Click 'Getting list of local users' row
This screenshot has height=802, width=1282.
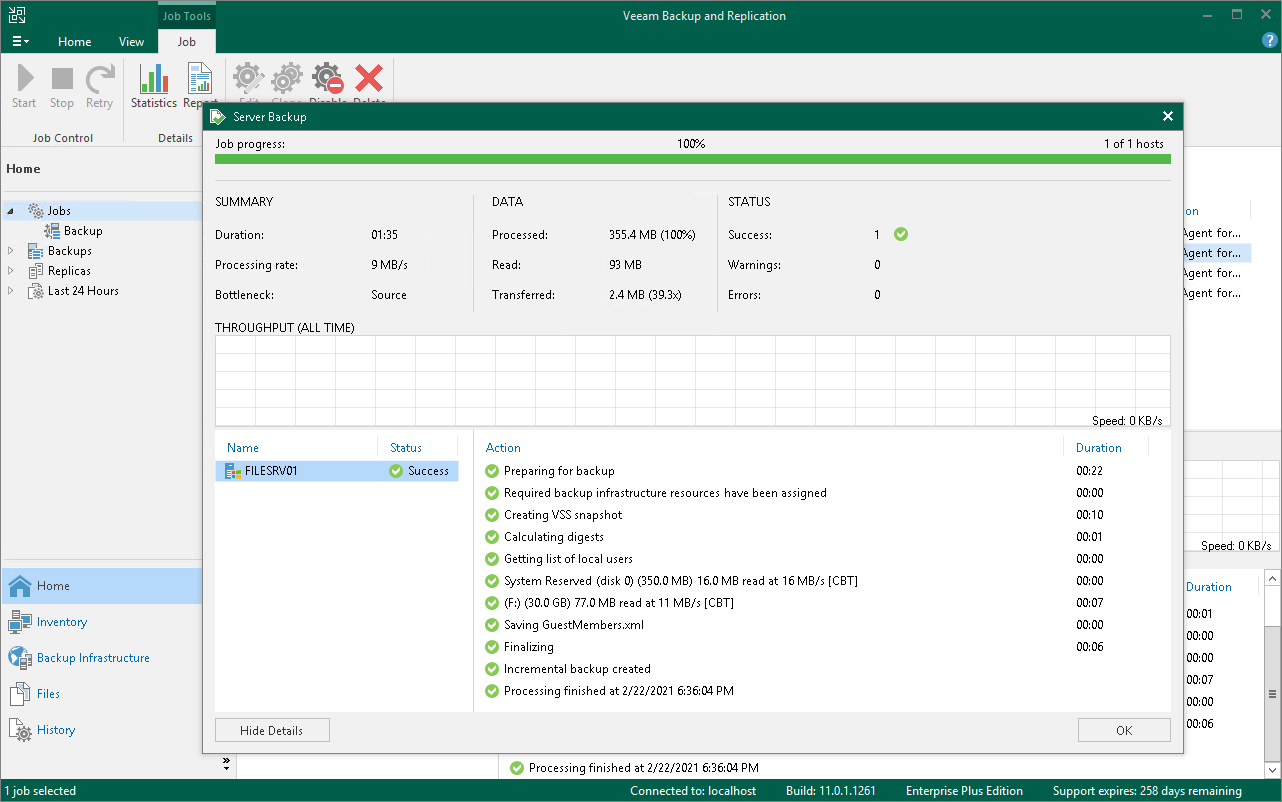[568, 559]
